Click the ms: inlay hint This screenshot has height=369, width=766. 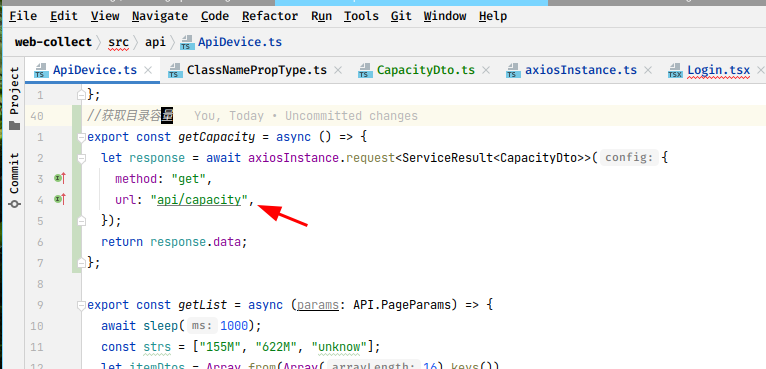(x=202, y=326)
